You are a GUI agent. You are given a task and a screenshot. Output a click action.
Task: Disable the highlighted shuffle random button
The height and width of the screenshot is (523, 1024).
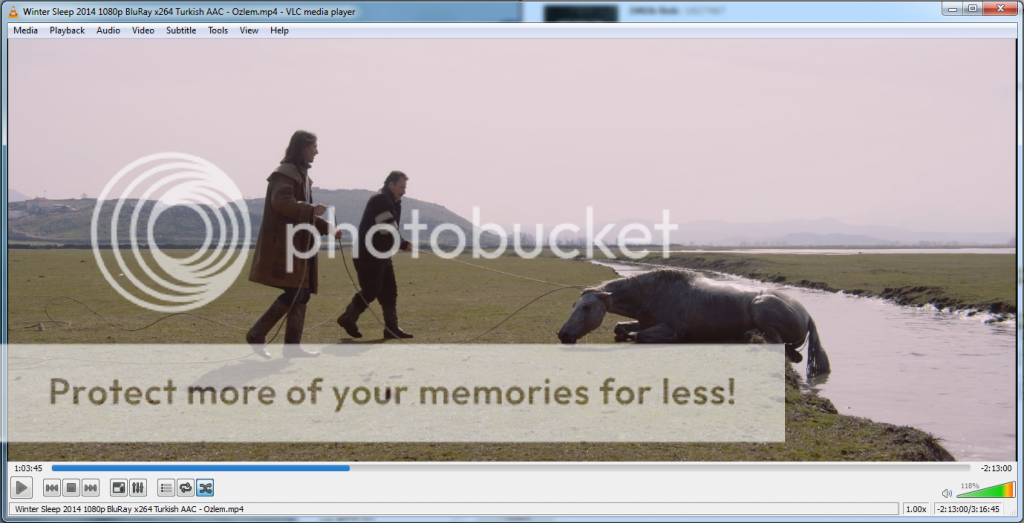(x=204, y=487)
